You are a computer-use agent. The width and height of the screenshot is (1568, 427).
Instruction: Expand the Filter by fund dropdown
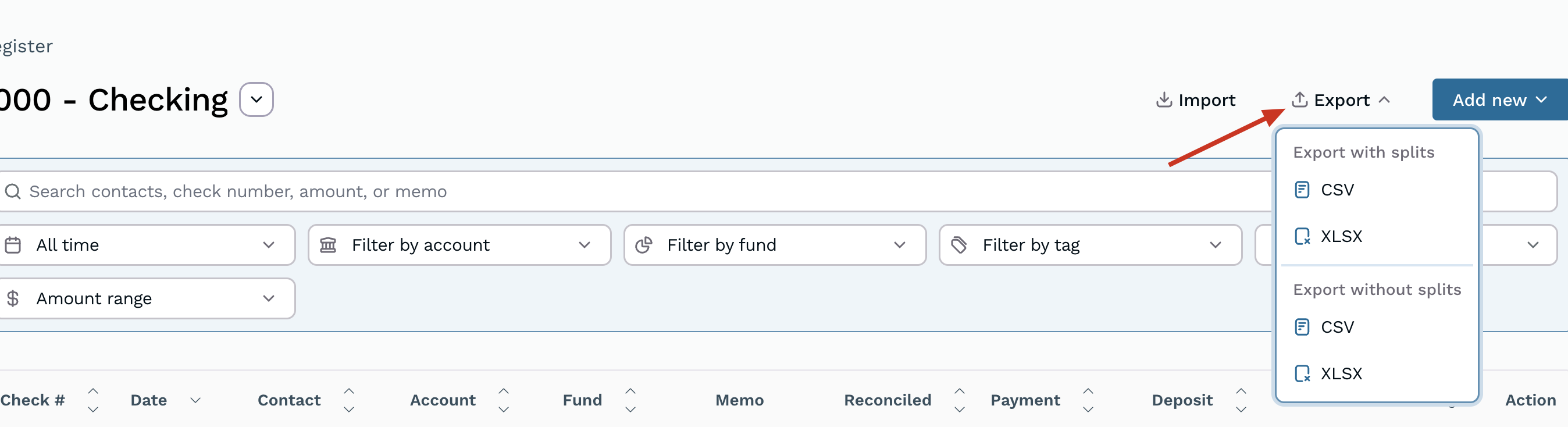(899, 245)
